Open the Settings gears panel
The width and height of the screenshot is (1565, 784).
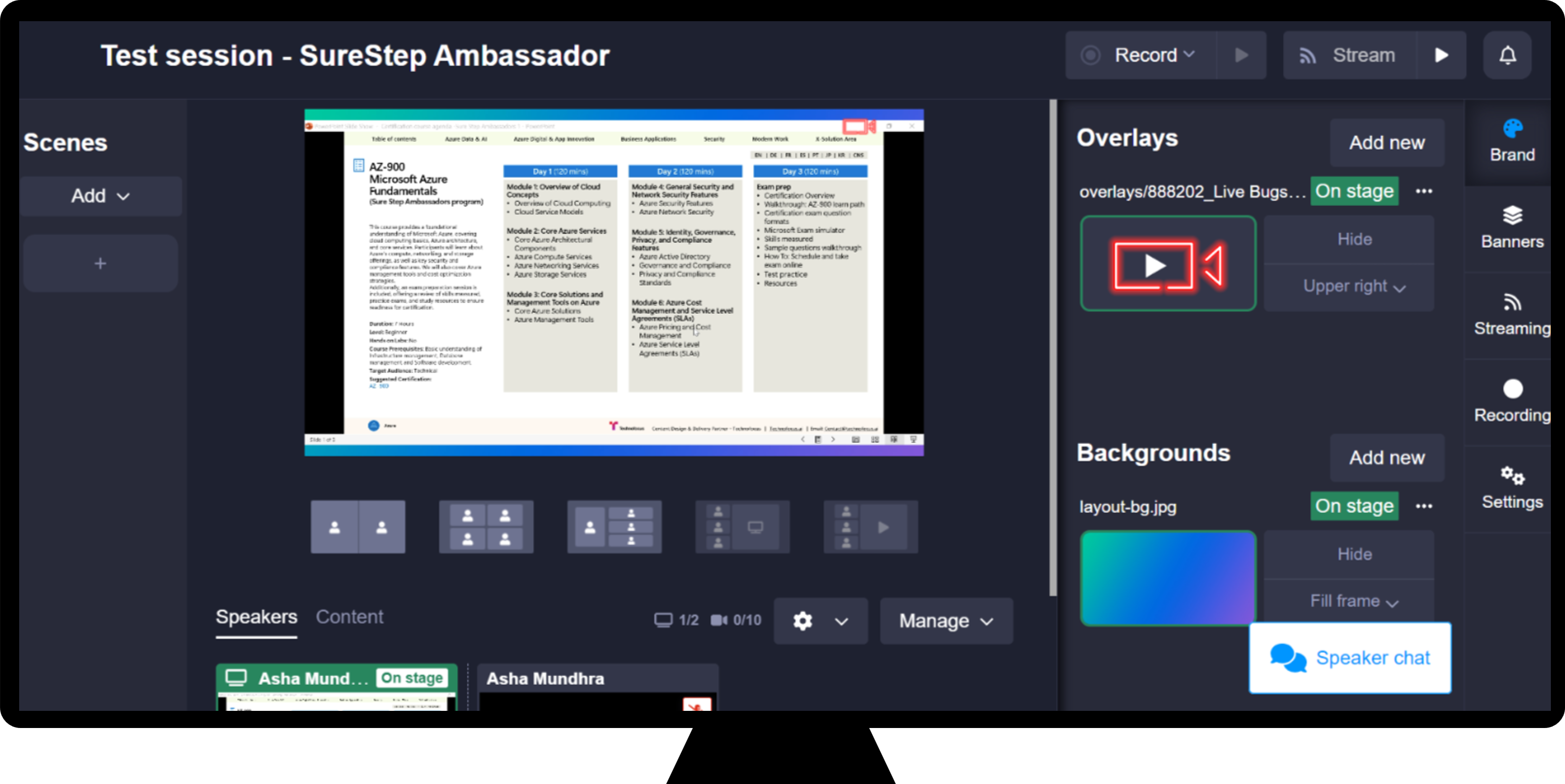(1512, 488)
